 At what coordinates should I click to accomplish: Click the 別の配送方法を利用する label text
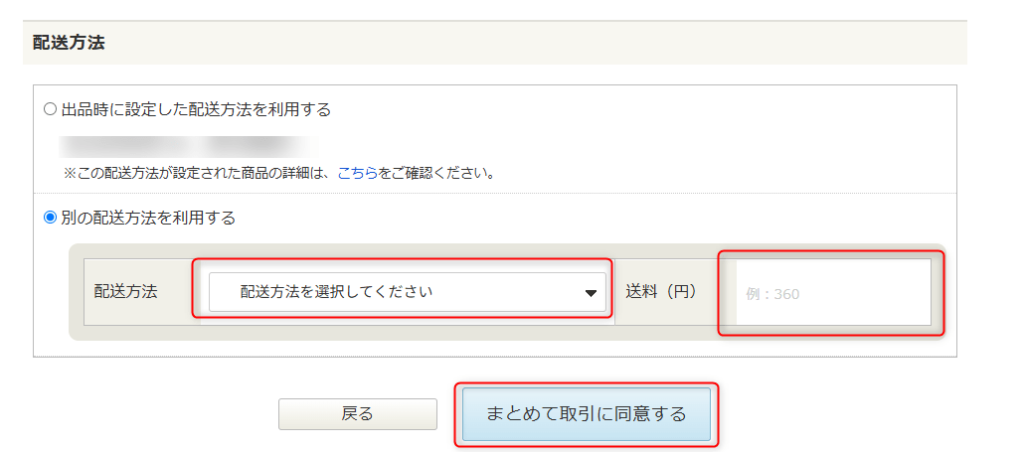148,218
